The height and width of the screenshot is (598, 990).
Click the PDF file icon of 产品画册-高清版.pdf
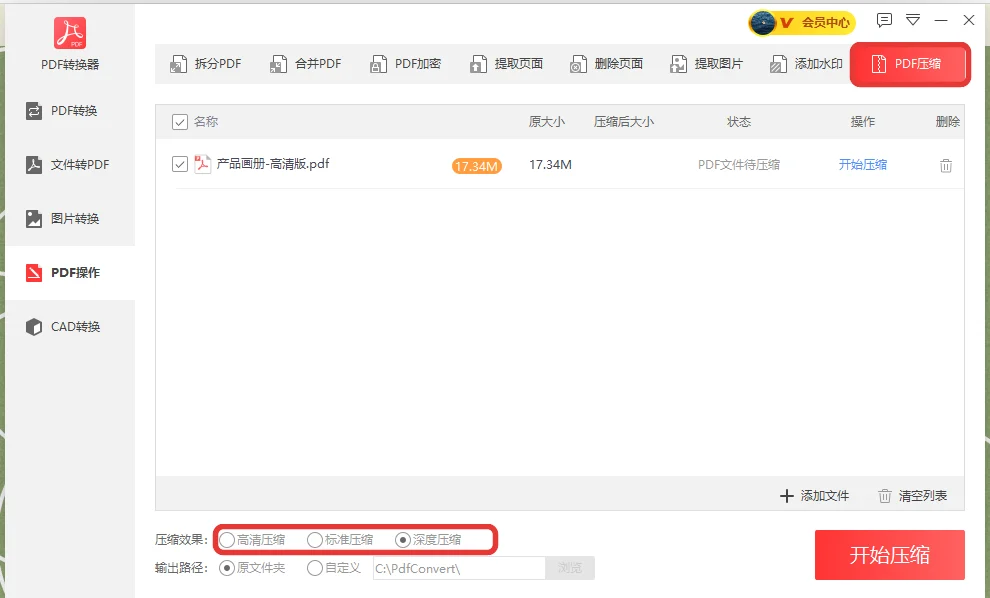pyautogui.click(x=202, y=164)
